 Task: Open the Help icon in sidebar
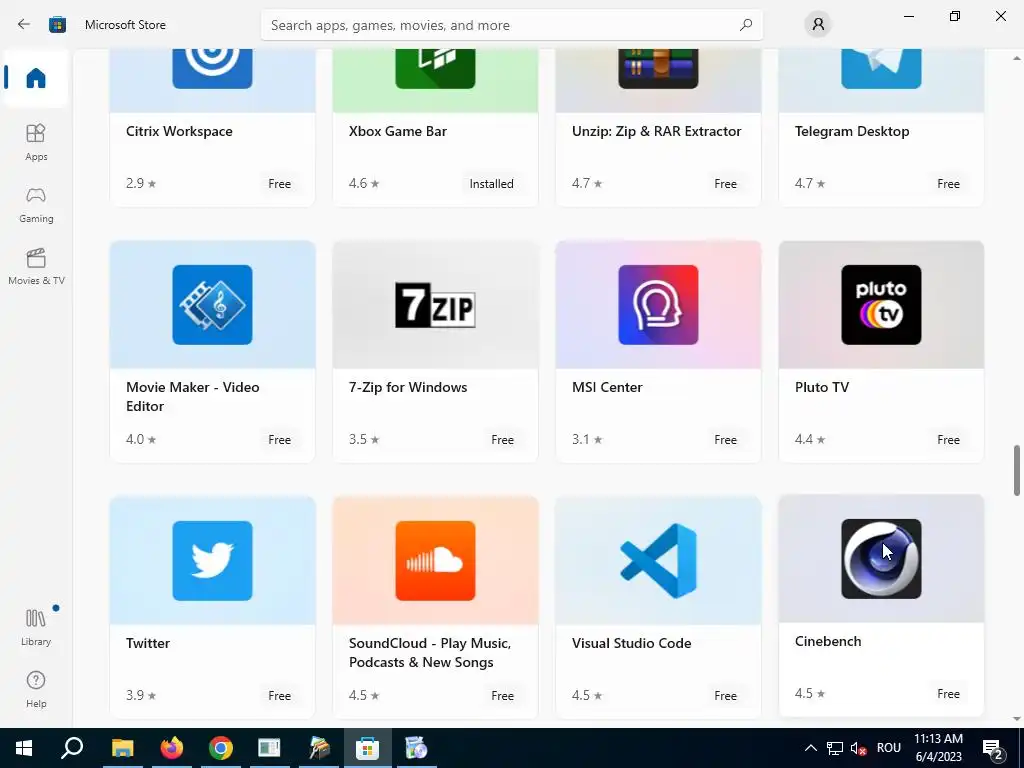pyautogui.click(x=36, y=680)
